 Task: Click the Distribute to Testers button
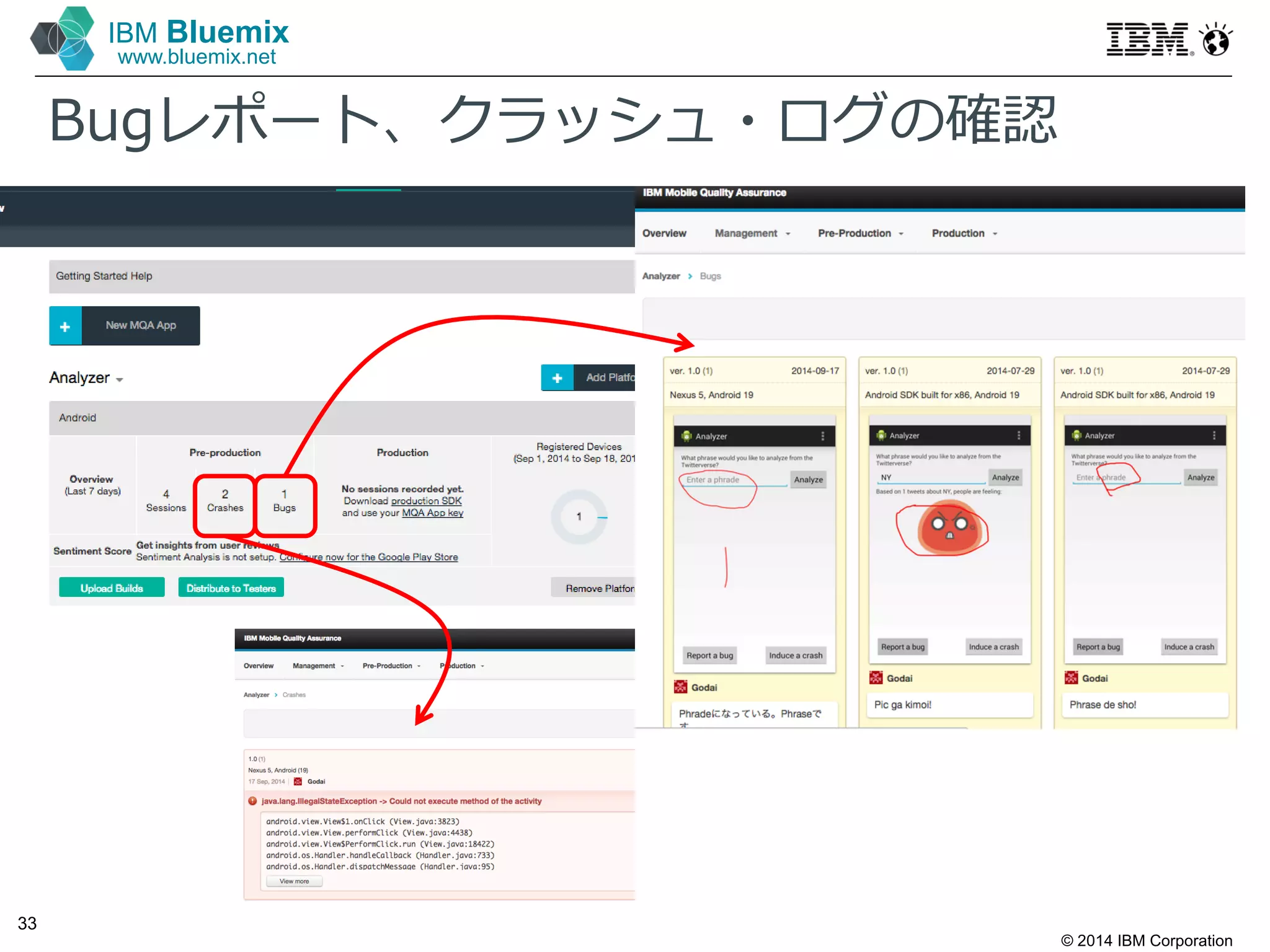(x=231, y=588)
